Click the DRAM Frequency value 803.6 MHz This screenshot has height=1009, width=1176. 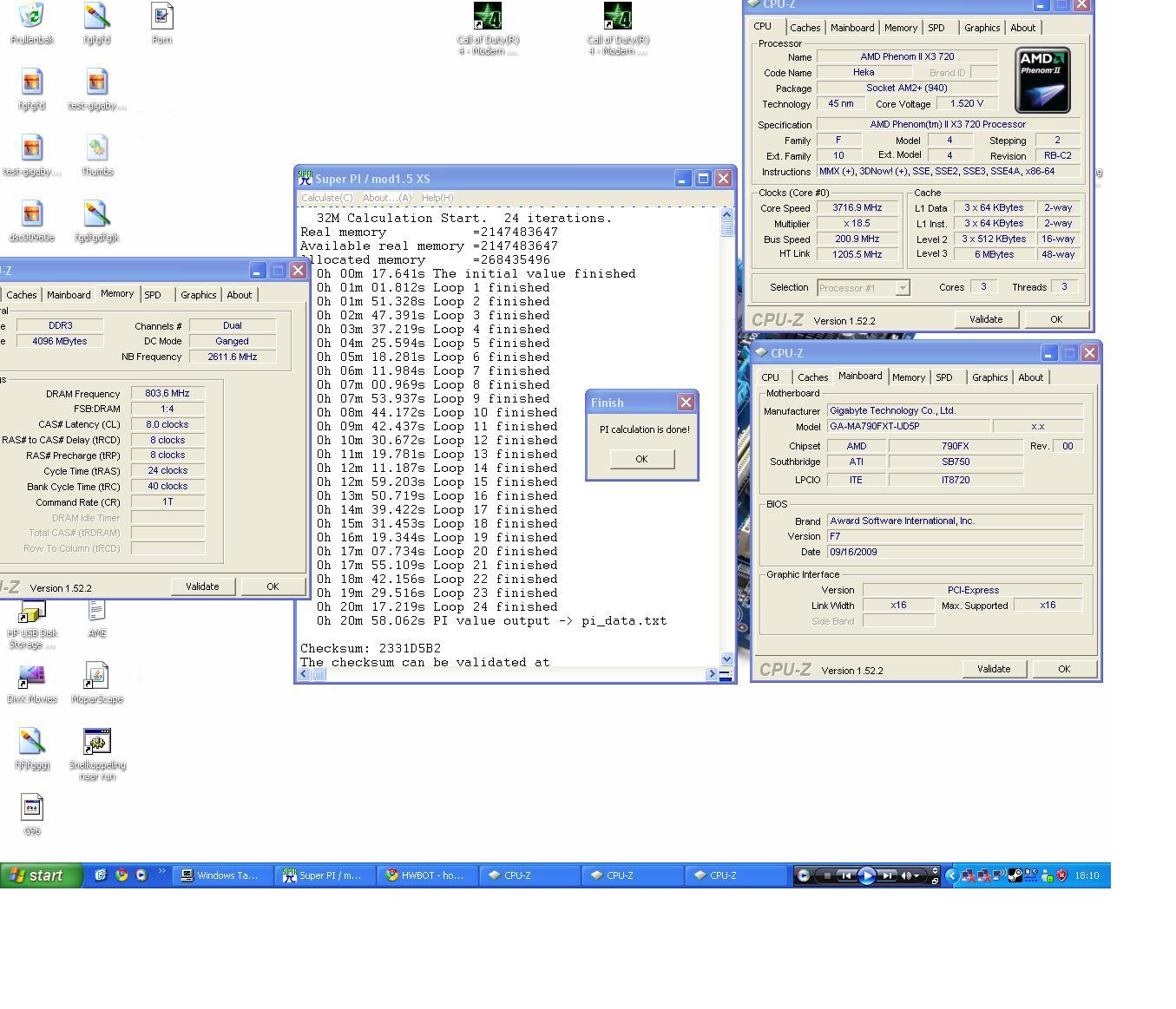(x=168, y=393)
